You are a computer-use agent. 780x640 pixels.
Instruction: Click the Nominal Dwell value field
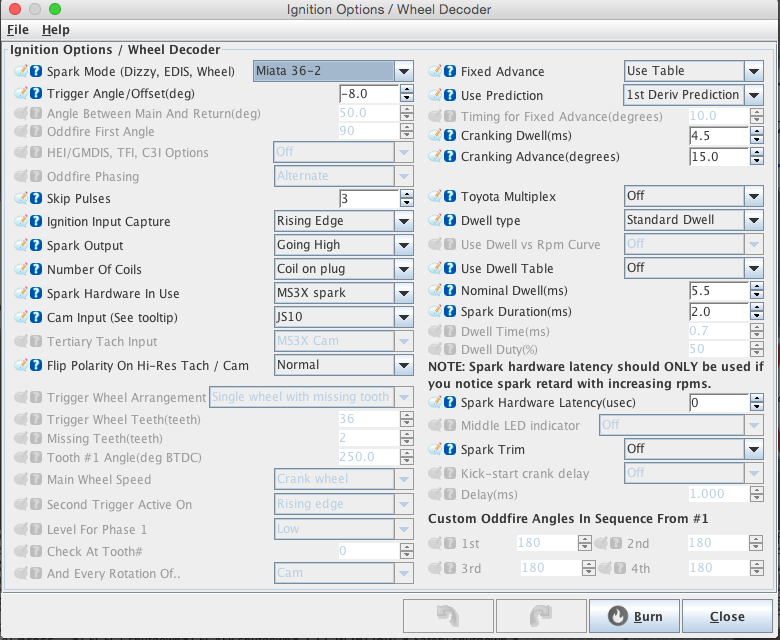pyautogui.click(x=719, y=290)
